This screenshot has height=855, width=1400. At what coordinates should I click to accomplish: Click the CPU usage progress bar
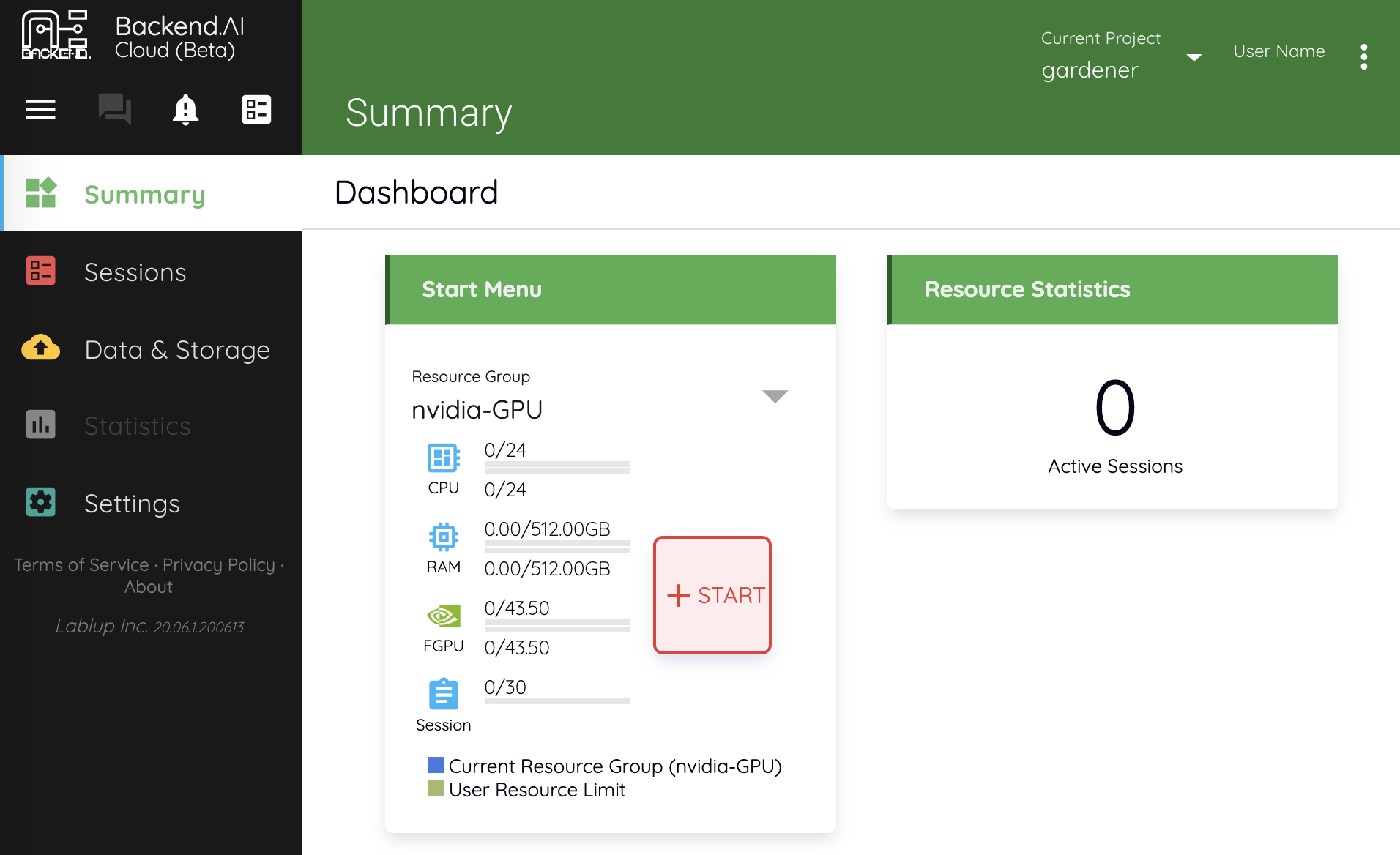557,468
